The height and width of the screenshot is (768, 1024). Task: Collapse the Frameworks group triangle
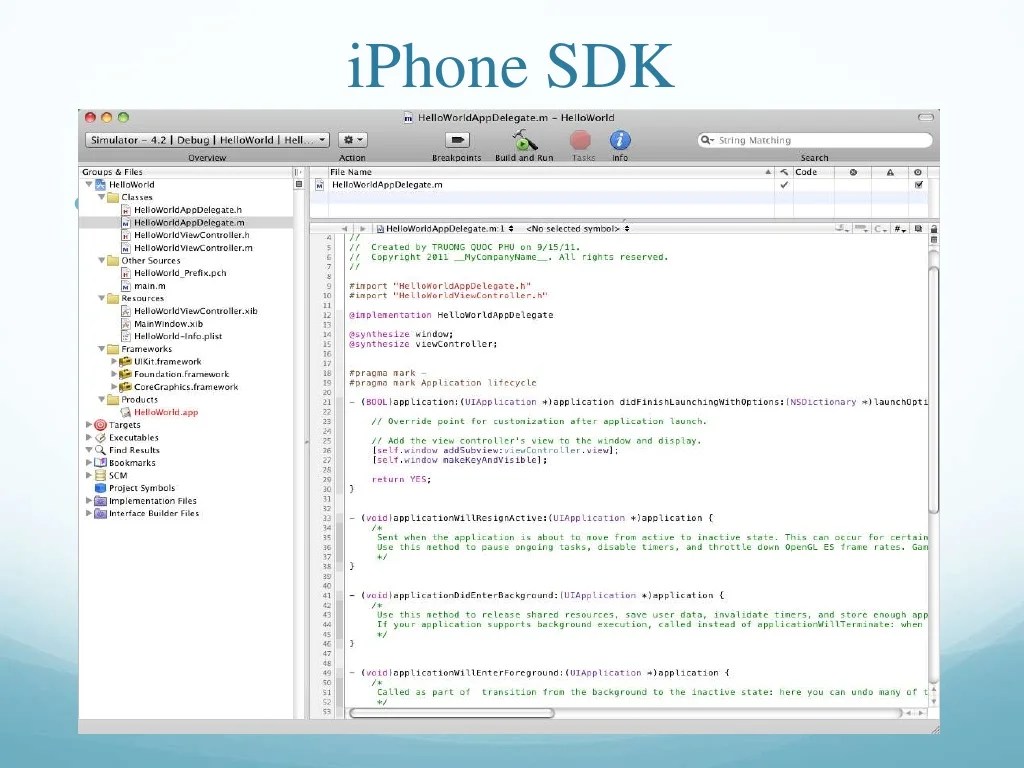101,349
